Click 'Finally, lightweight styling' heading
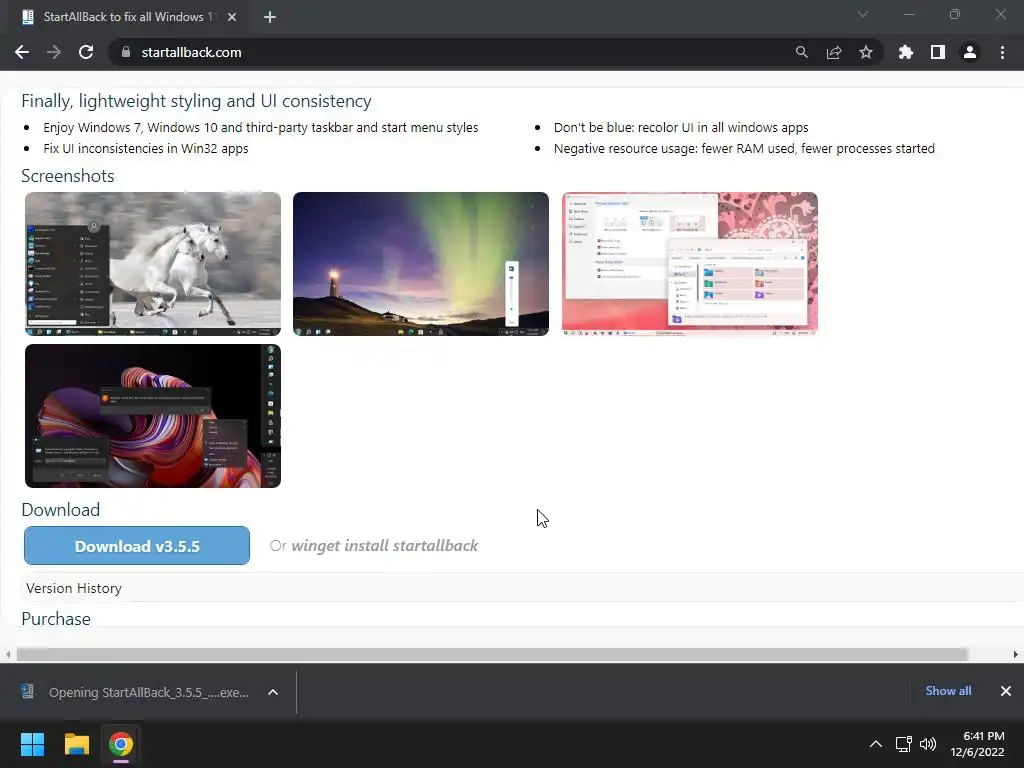This screenshot has width=1024, height=768. (197, 101)
